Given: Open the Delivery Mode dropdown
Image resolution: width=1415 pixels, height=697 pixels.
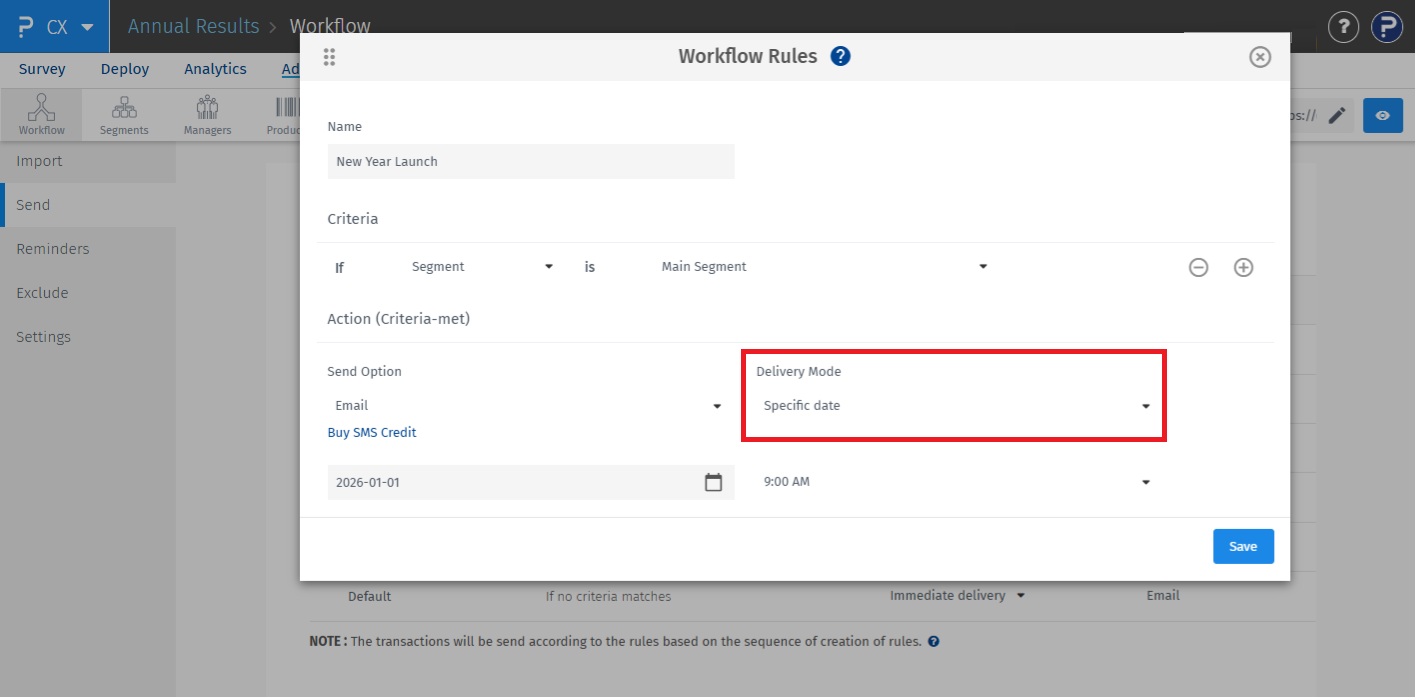Looking at the screenshot, I should (1145, 406).
